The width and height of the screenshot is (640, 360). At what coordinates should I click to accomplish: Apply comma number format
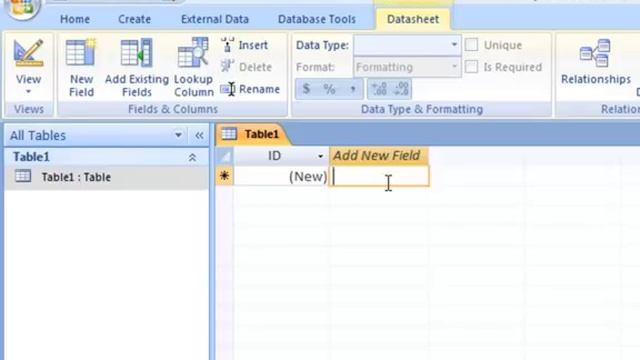click(x=352, y=89)
